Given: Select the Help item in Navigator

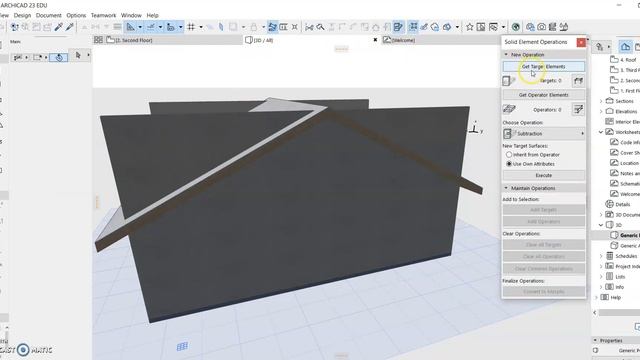Looking at the screenshot, I should (611, 297).
